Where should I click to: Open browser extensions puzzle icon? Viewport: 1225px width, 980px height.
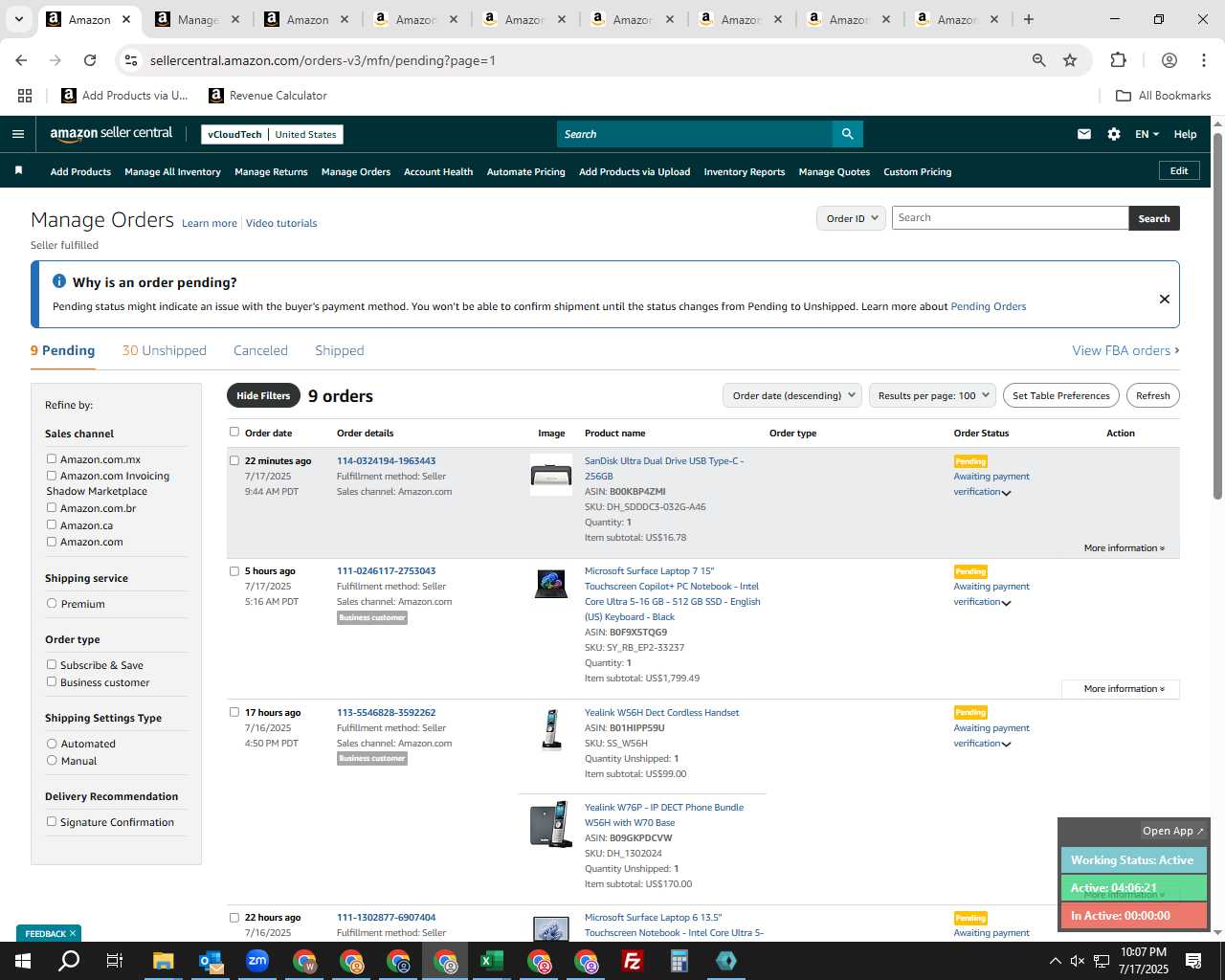tap(1118, 60)
